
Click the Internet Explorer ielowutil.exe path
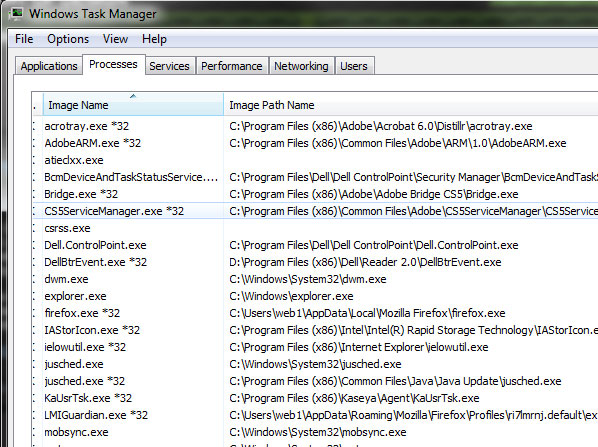[359, 347]
